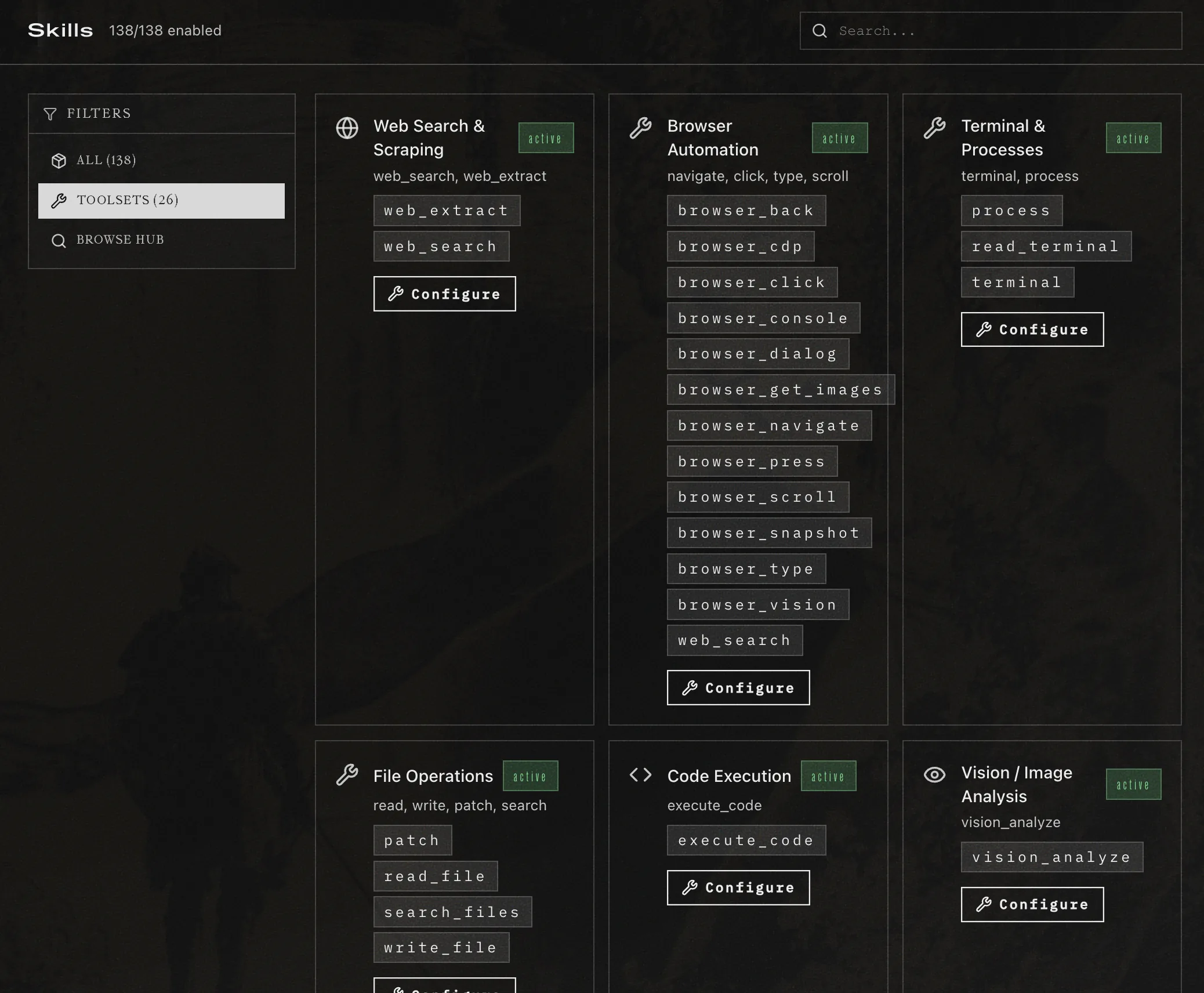Configure the Vision / Image Analysis toolset
The height and width of the screenshot is (993, 1204).
tap(1032, 904)
